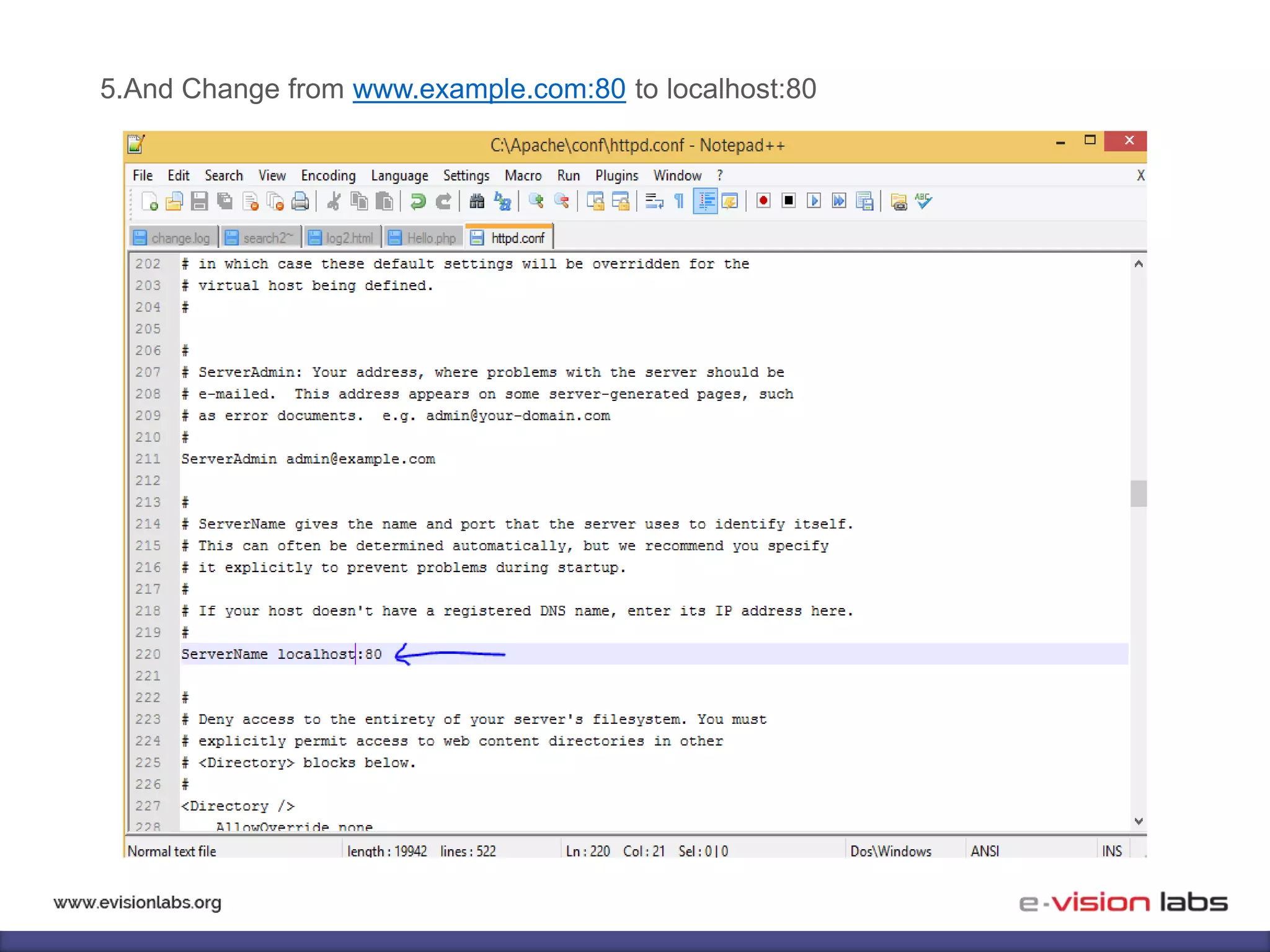Switch to the change.log tab
Viewport: 1270px width, 952px height.
pyautogui.click(x=174, y=238)
